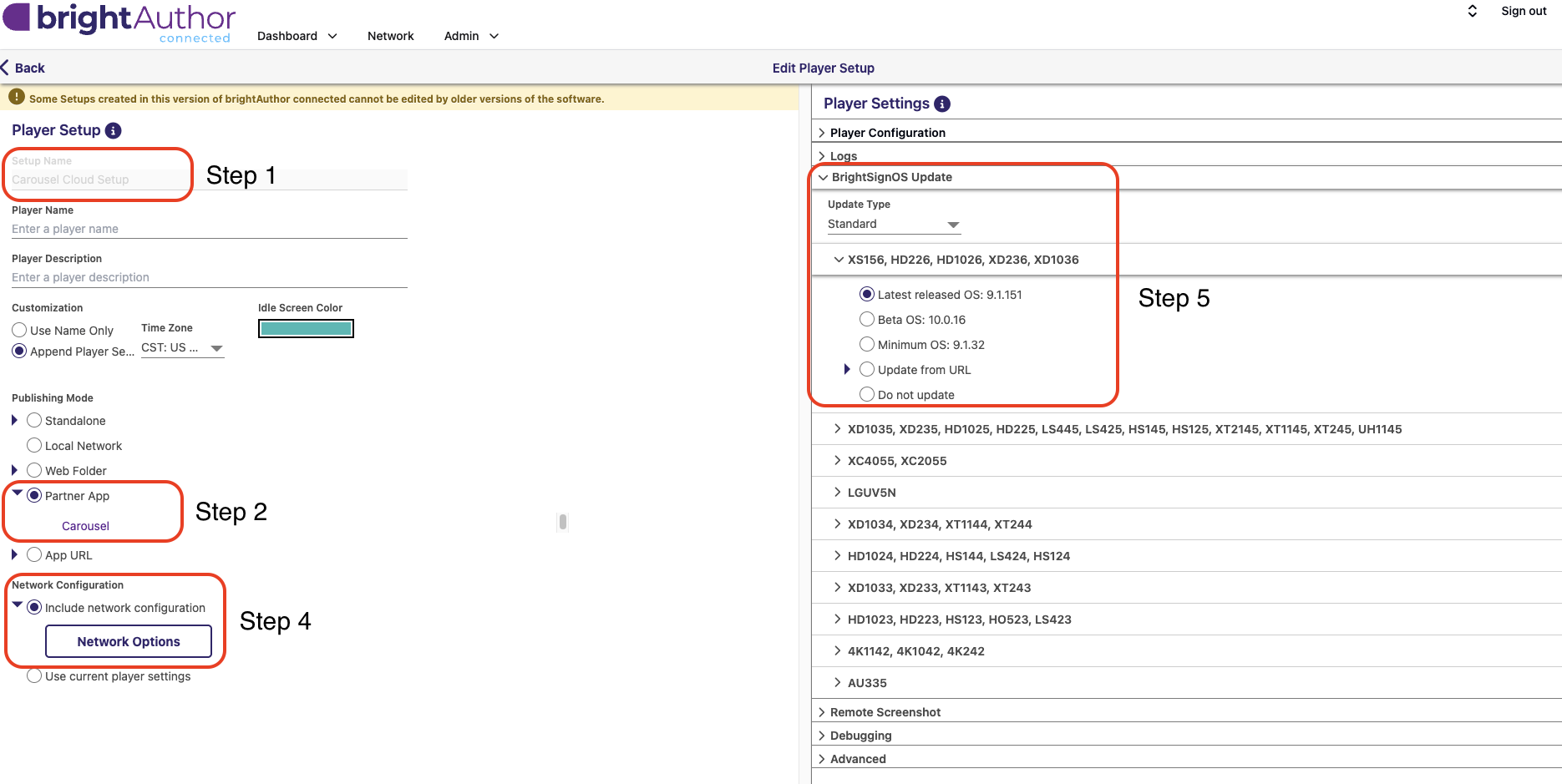Click the up-down arrows icon near Sign out

(x=1473, y=11)
